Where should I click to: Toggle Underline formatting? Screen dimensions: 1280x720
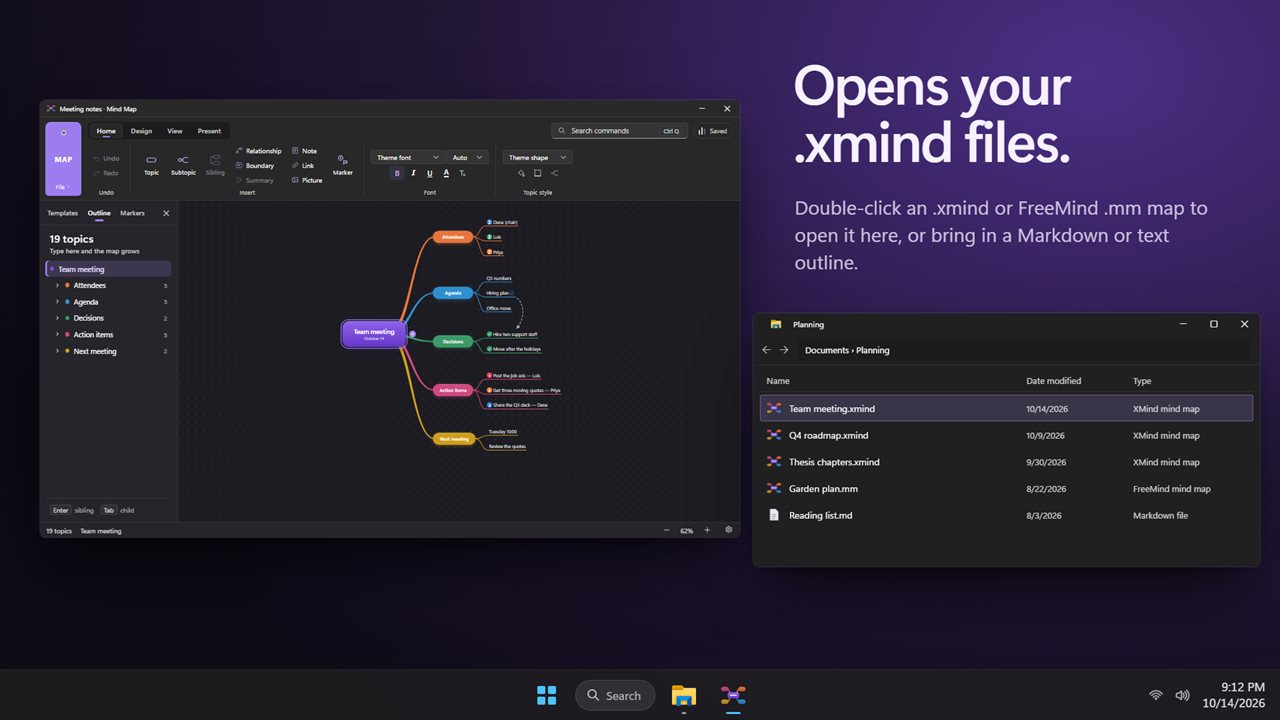[430, 173]
